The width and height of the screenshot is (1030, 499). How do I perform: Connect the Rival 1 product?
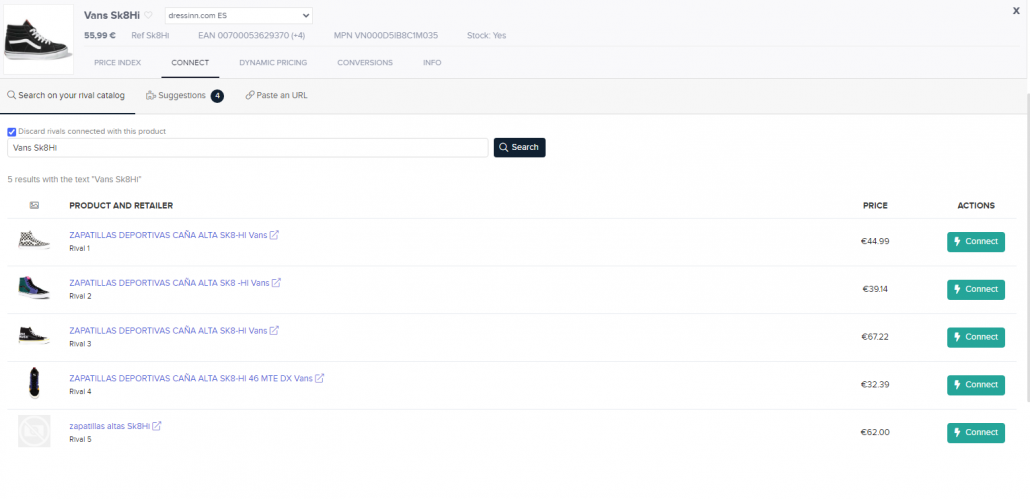[975, 242]
